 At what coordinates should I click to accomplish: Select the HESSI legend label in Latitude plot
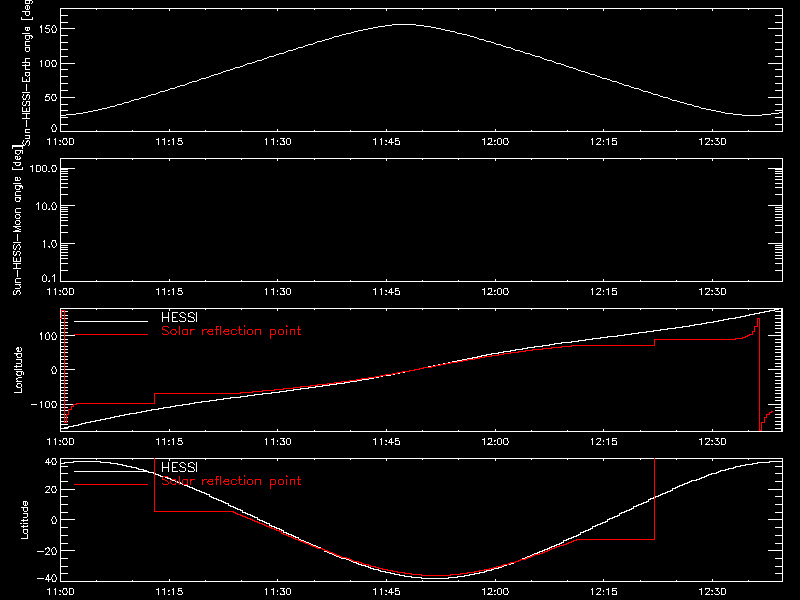click(x=179, y=467)
